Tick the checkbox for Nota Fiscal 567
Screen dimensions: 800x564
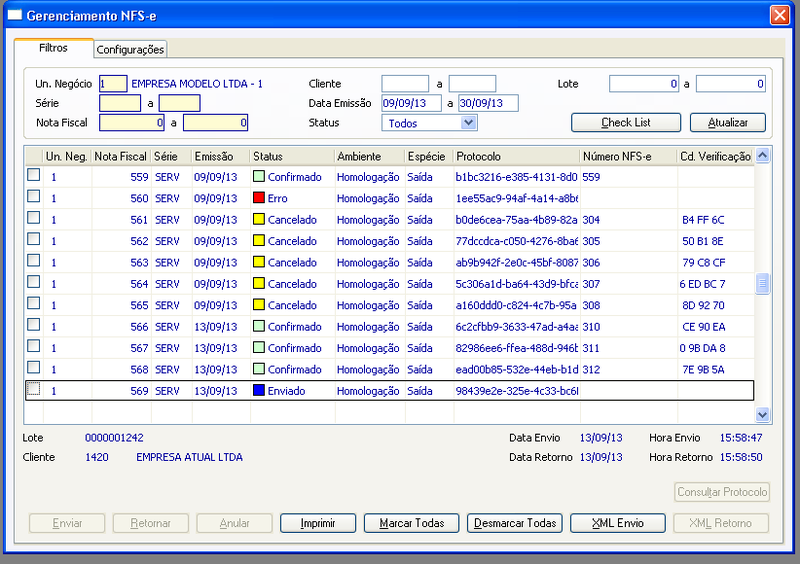pyautogui.click(x=34, y=347)
